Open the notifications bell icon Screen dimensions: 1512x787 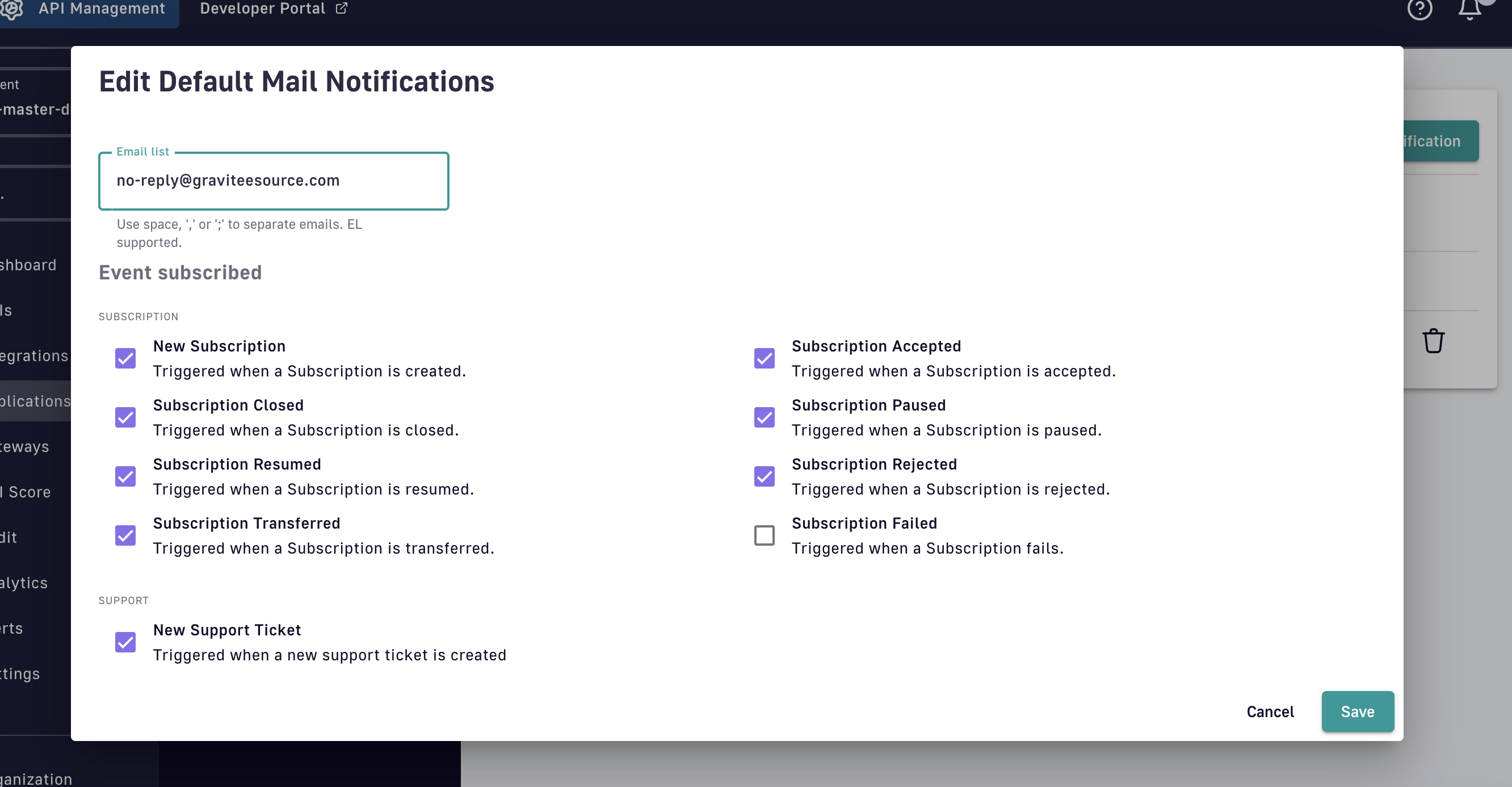click(1470, 9)
